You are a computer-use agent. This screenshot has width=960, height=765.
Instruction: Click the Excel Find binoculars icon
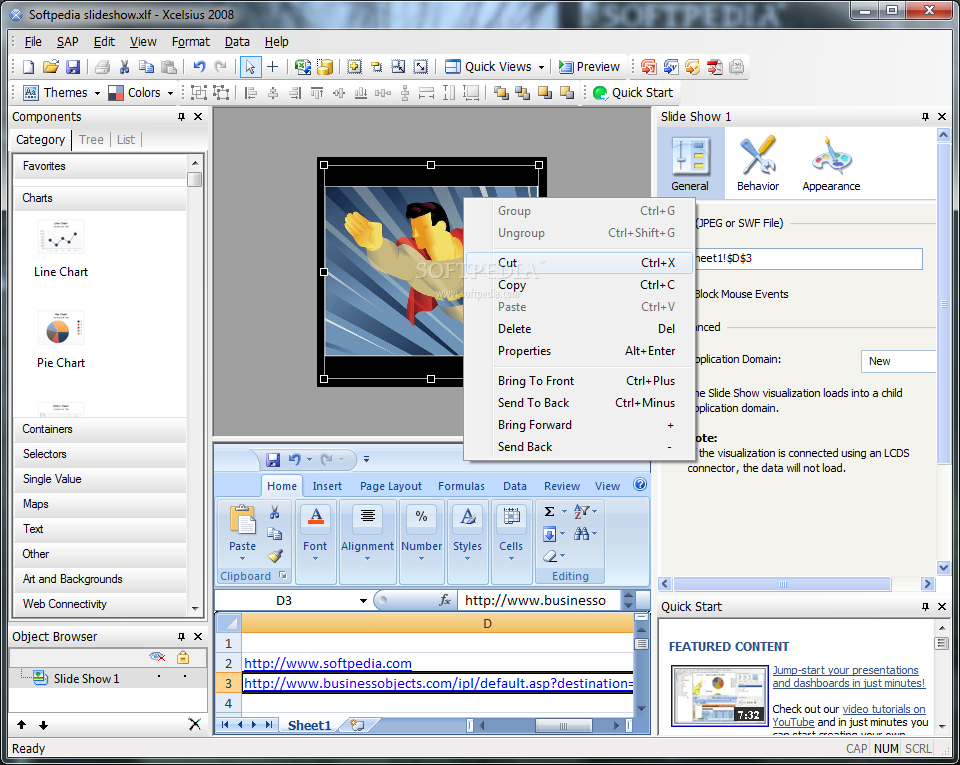tap(582, 534)
